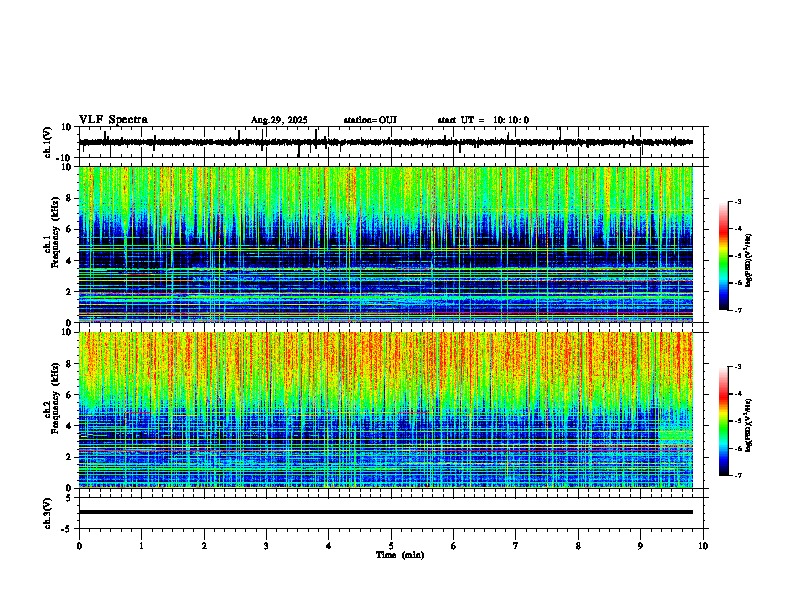Click time axis tick label '5'

[391, 546]
